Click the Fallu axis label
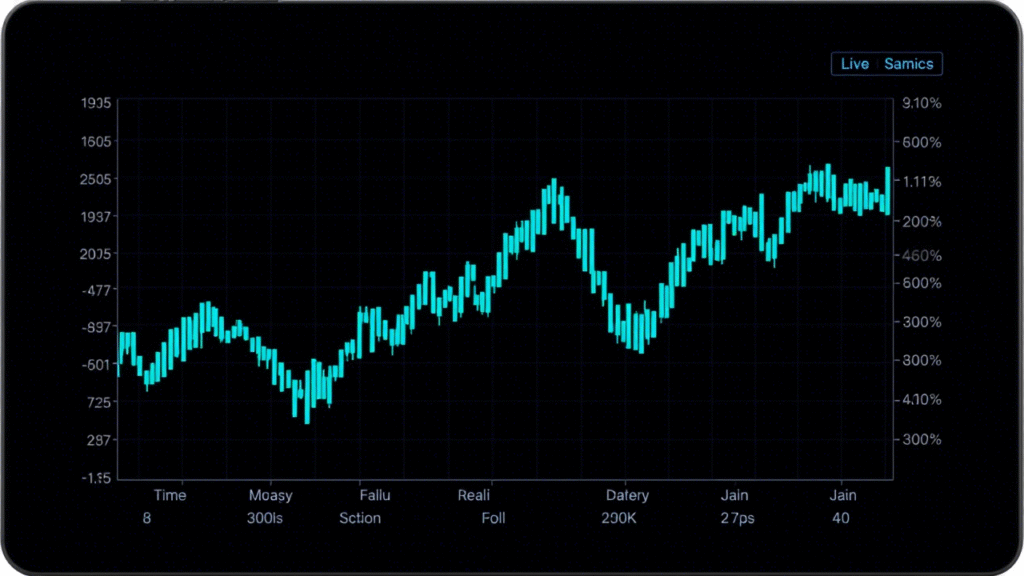The height and width of the screenshot is (576, 1024). [375, 495]
